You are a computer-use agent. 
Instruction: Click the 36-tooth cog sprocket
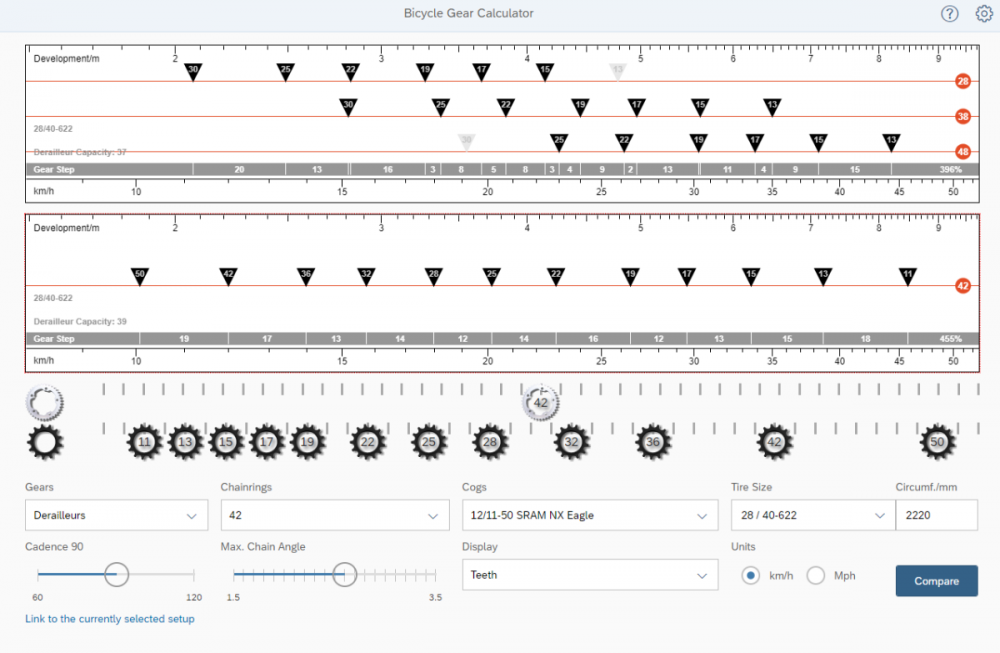click(652, 442)
